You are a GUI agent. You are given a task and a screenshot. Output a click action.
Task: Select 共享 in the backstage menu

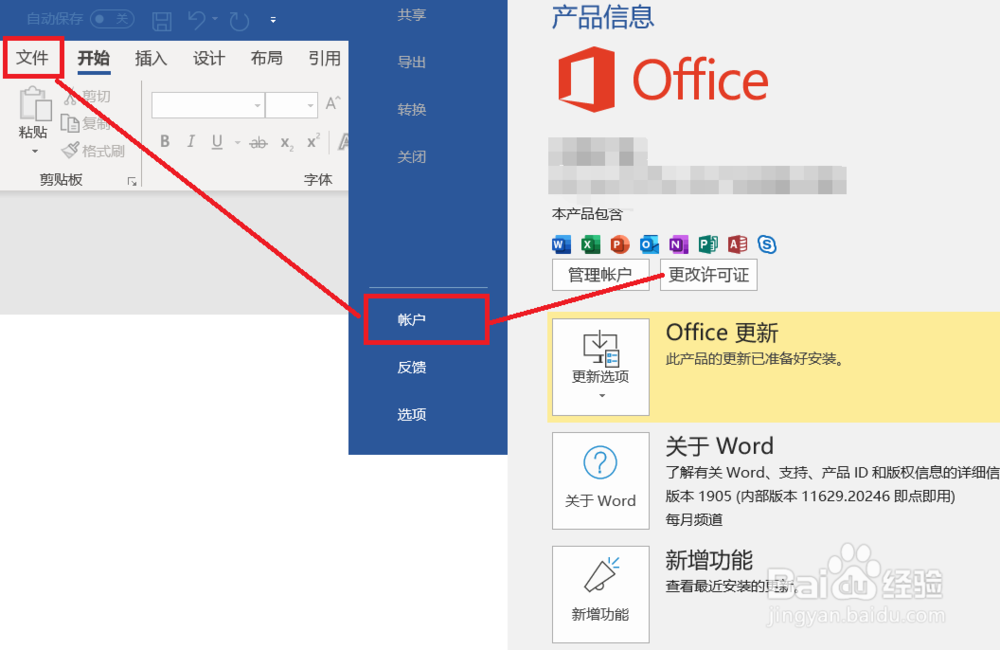coord(411,15)
